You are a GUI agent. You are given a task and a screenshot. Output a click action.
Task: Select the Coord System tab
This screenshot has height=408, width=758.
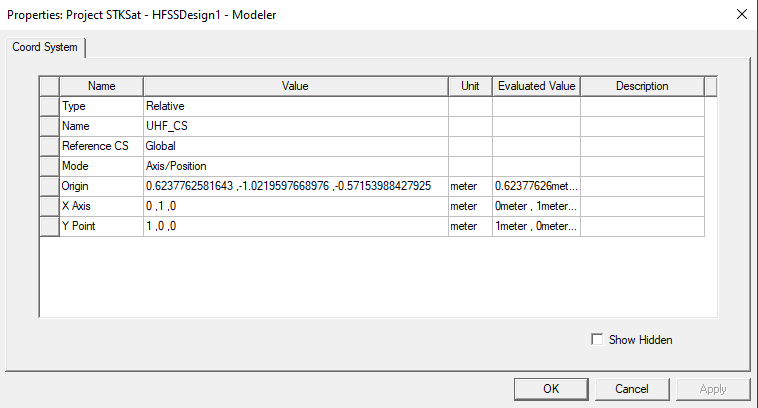pyautogui.click(x=46, y=48)
